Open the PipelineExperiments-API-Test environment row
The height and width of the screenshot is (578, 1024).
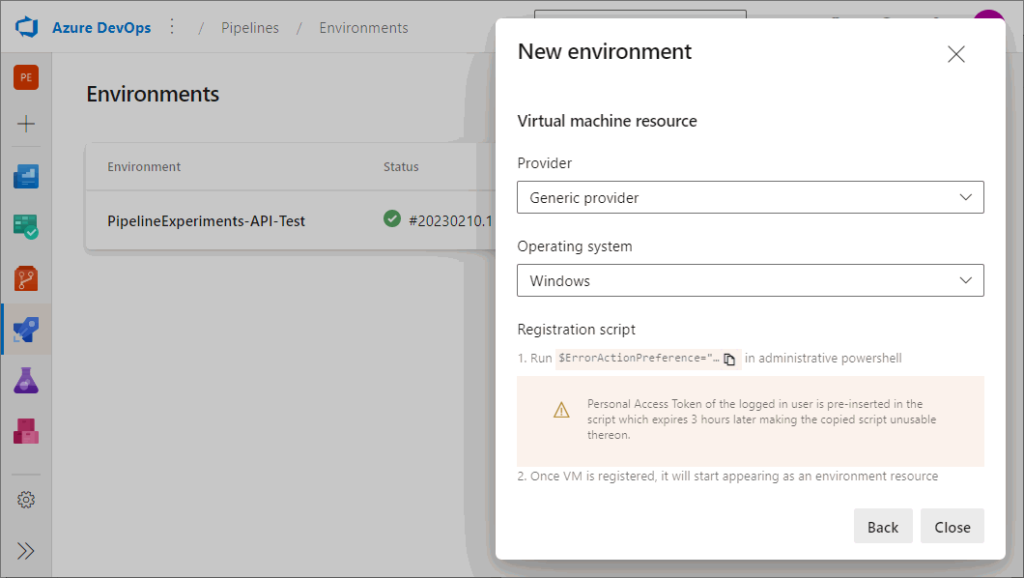[206, 220]
